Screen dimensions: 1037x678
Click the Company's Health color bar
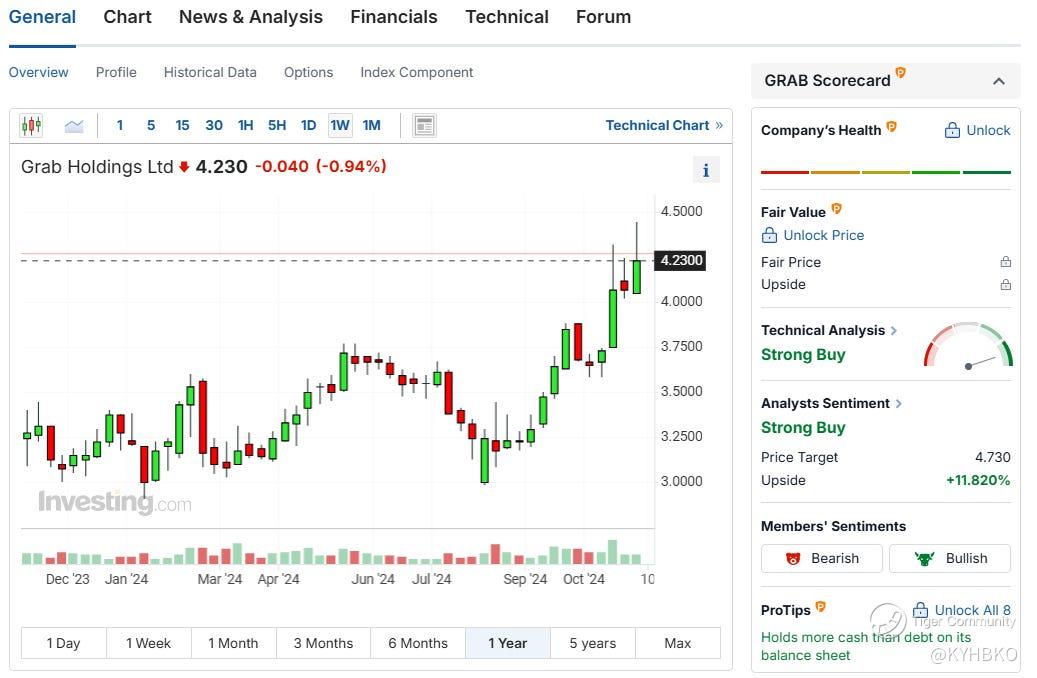pyautogui.click(x=886, y=172)
